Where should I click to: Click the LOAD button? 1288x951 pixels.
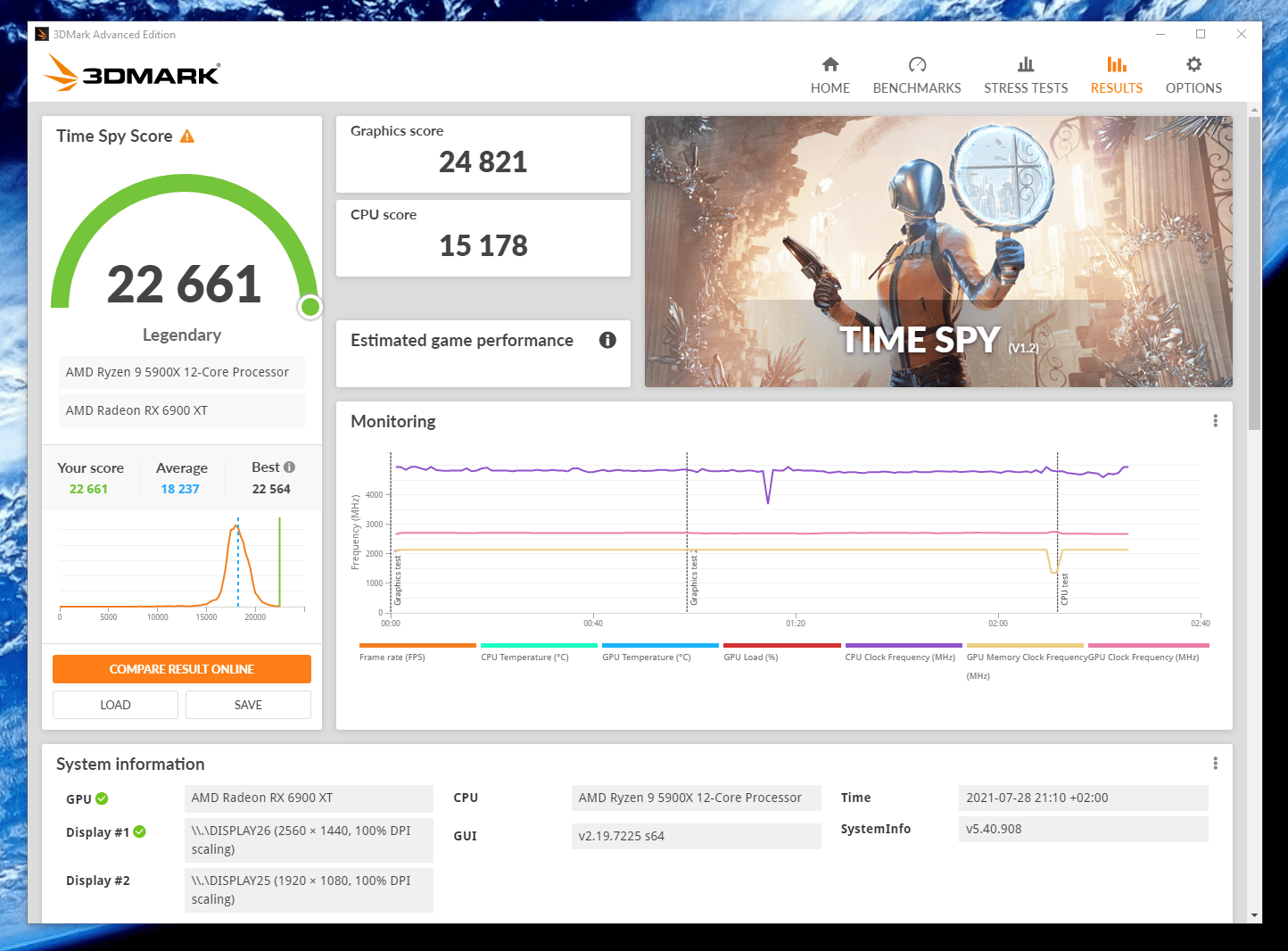115,705
